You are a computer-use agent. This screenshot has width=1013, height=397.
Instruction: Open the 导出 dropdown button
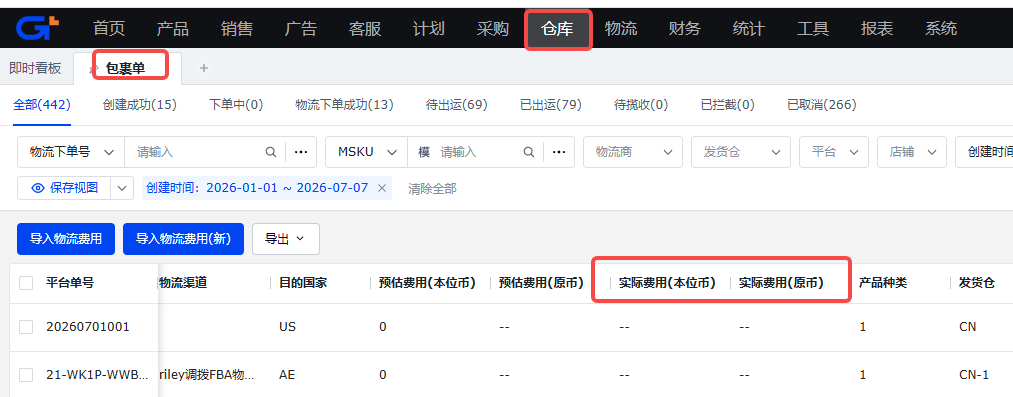pos(286,239)
